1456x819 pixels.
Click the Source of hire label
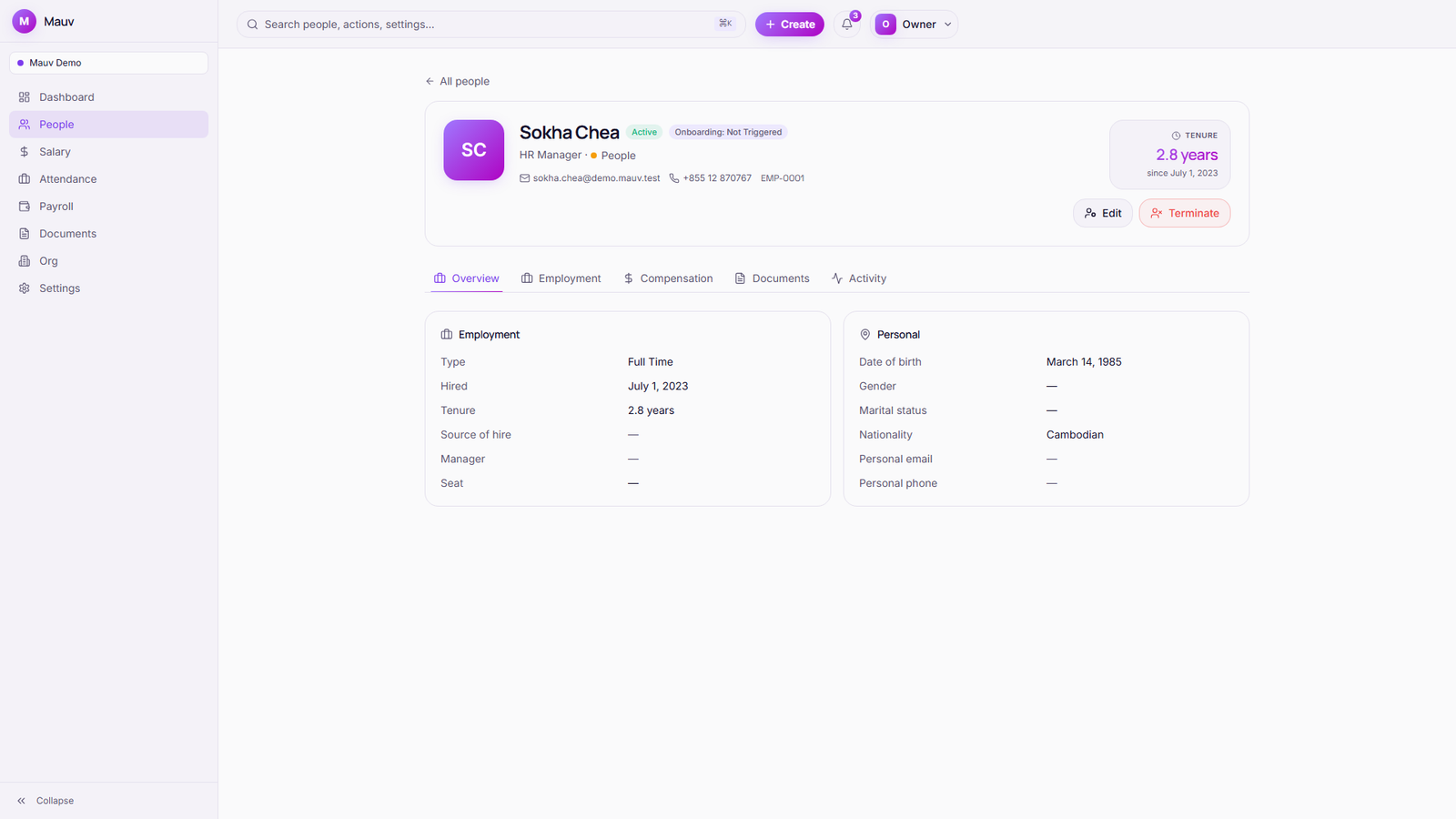click(x=476, y=435)
